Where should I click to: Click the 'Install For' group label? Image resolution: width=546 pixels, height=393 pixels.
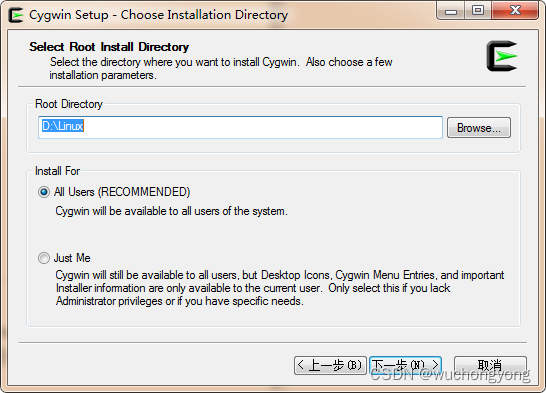point(57,171)
